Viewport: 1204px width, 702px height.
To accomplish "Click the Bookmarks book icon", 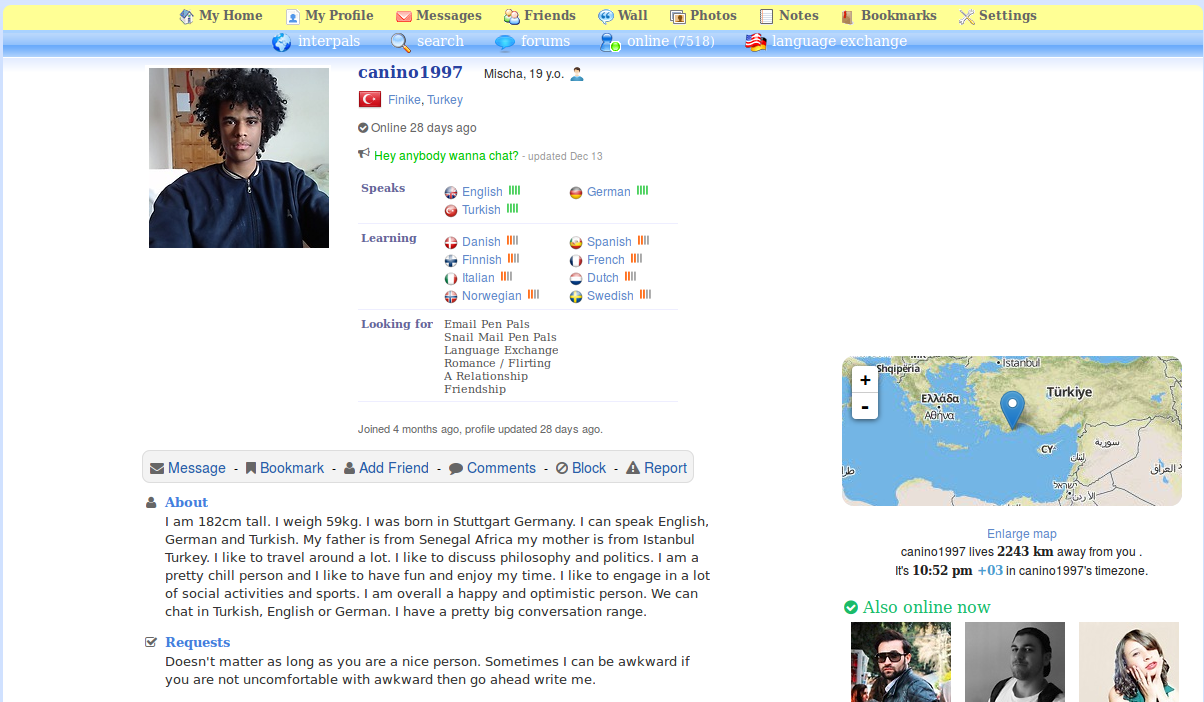I will [x=848, y=16].
